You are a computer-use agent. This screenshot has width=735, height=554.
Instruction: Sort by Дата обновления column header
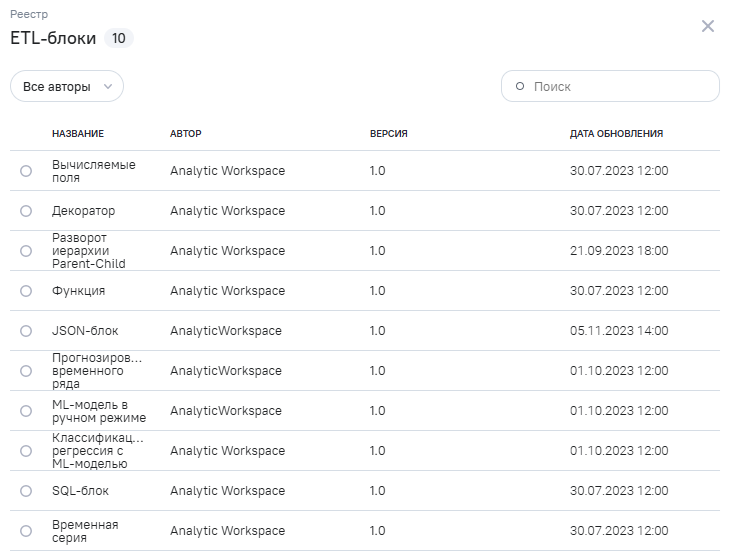click(x=616, y=134)
